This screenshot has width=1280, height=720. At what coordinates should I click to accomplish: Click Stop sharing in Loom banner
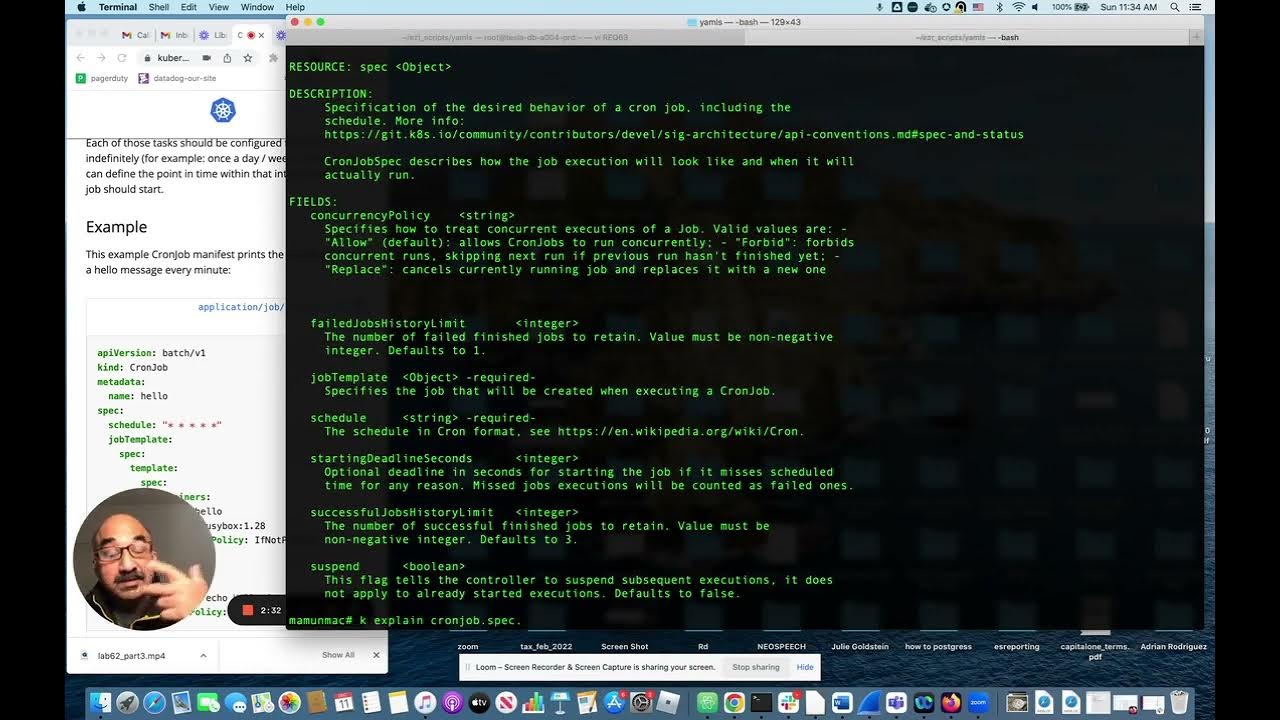(756, 667)
